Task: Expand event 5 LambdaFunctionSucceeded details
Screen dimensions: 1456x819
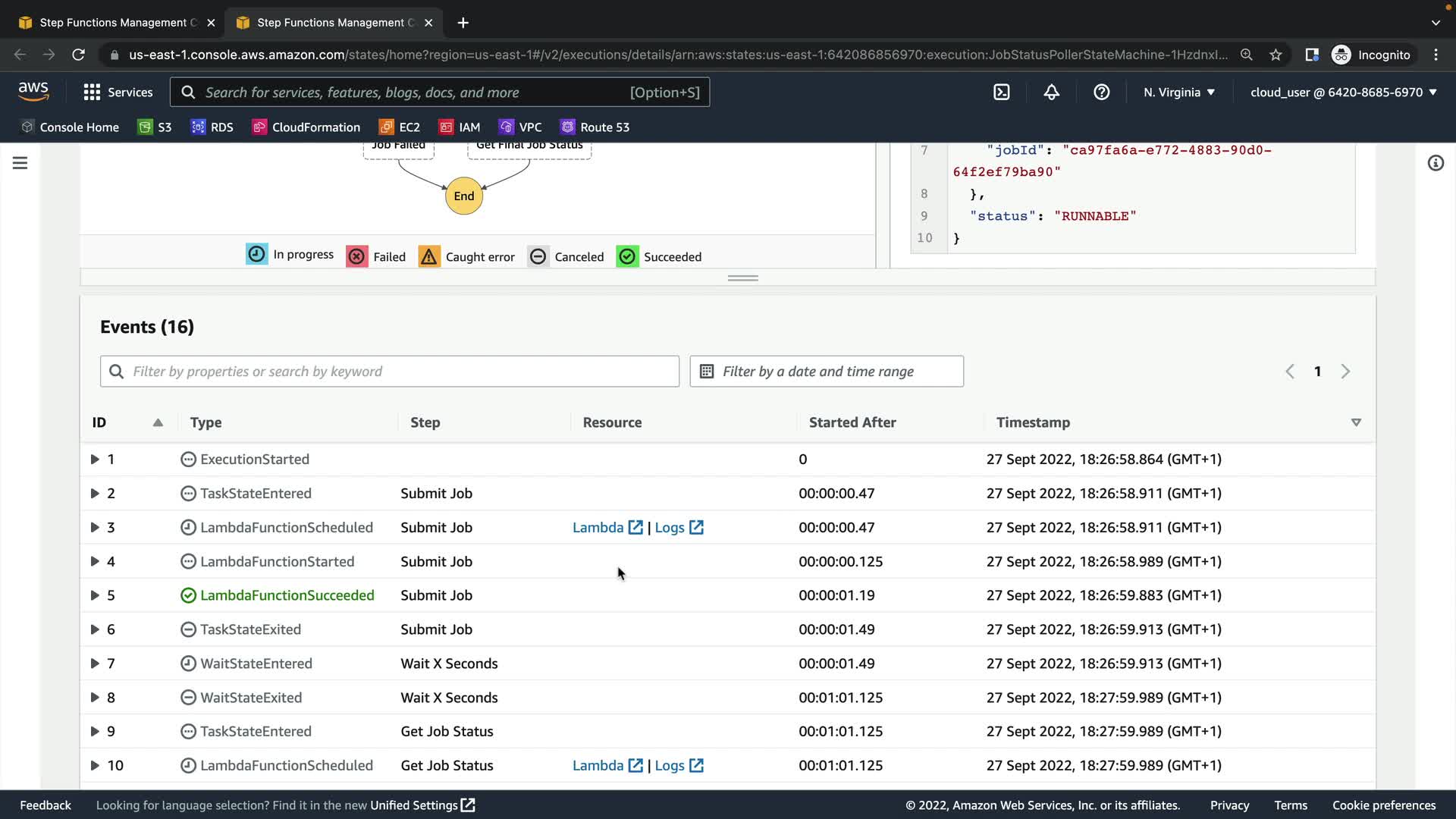Action: tap(95, 595)
